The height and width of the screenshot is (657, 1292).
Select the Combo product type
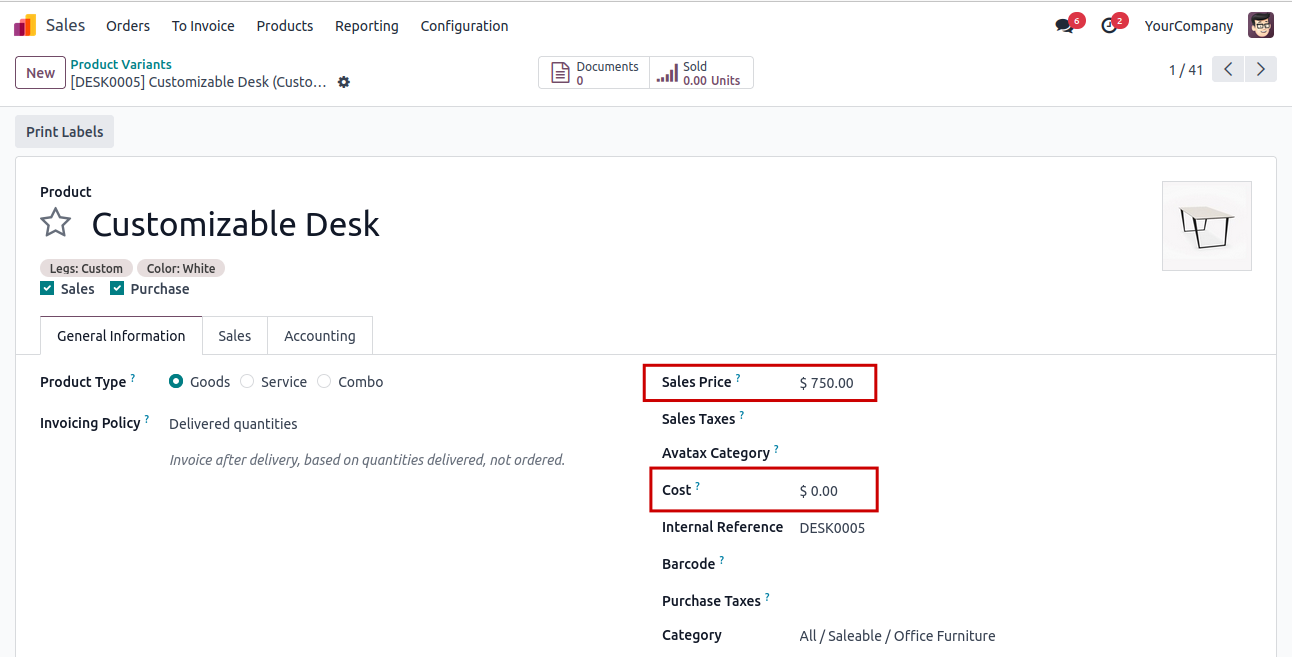(324, 382)
